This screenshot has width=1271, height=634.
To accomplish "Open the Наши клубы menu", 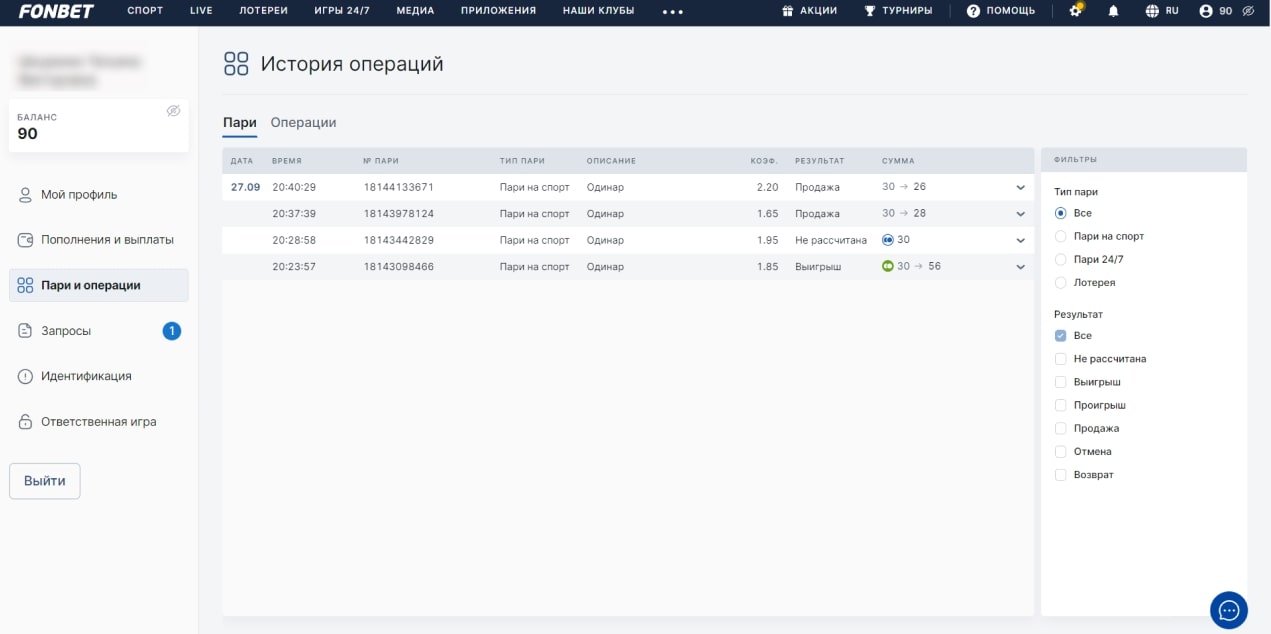I will 598,11.
